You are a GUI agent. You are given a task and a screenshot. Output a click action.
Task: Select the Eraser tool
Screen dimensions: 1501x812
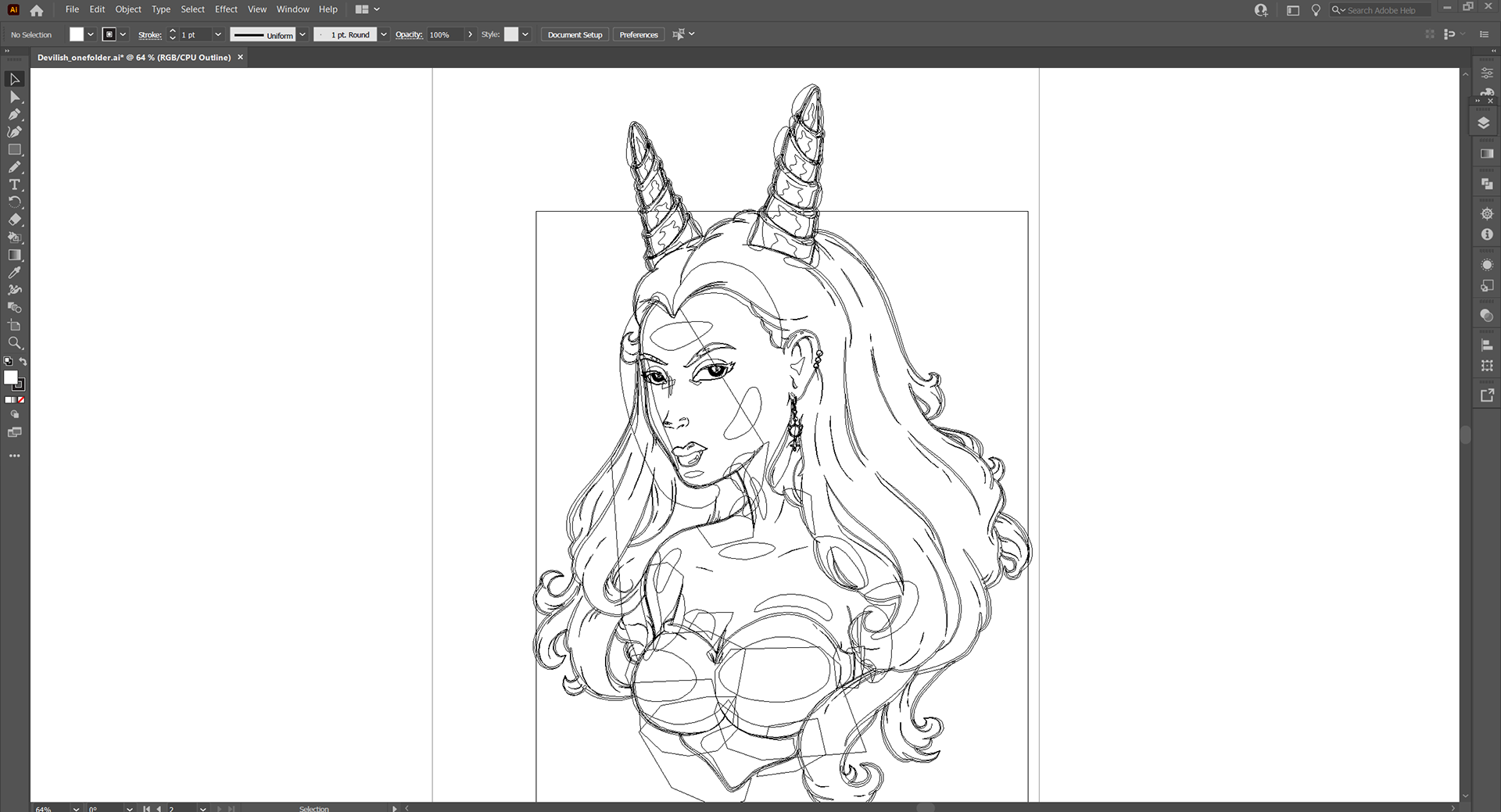pyautogui.click(x=15, y=220)
